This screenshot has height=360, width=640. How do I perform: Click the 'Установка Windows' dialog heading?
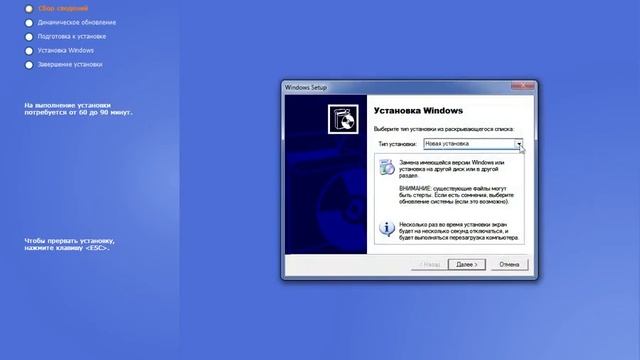click(x=418, y=111)
